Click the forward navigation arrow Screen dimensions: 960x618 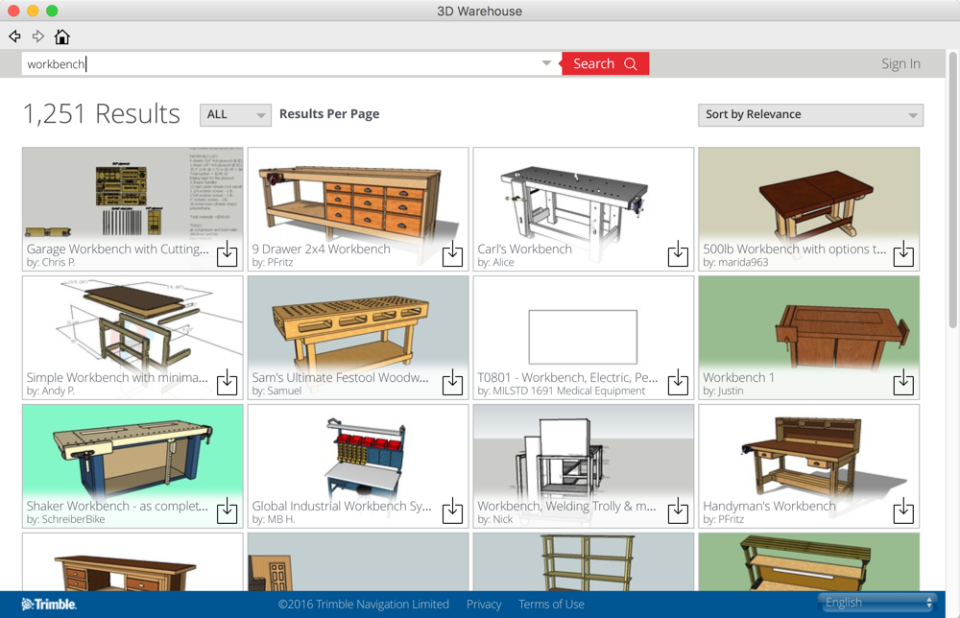38,36
